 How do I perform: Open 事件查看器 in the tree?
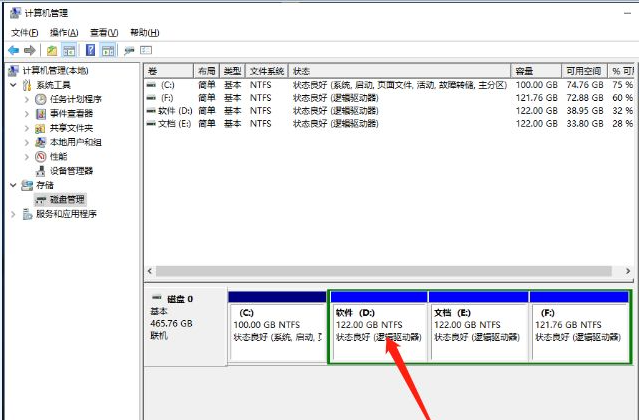pyautogui.click(x=64, y=113)
